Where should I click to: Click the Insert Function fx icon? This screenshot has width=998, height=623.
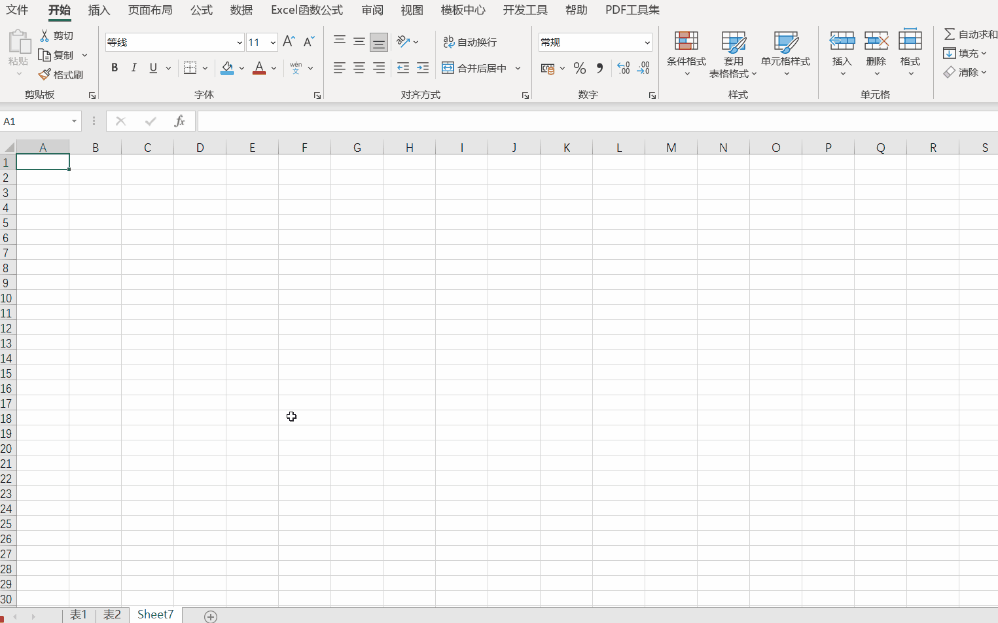coord(179,121)
